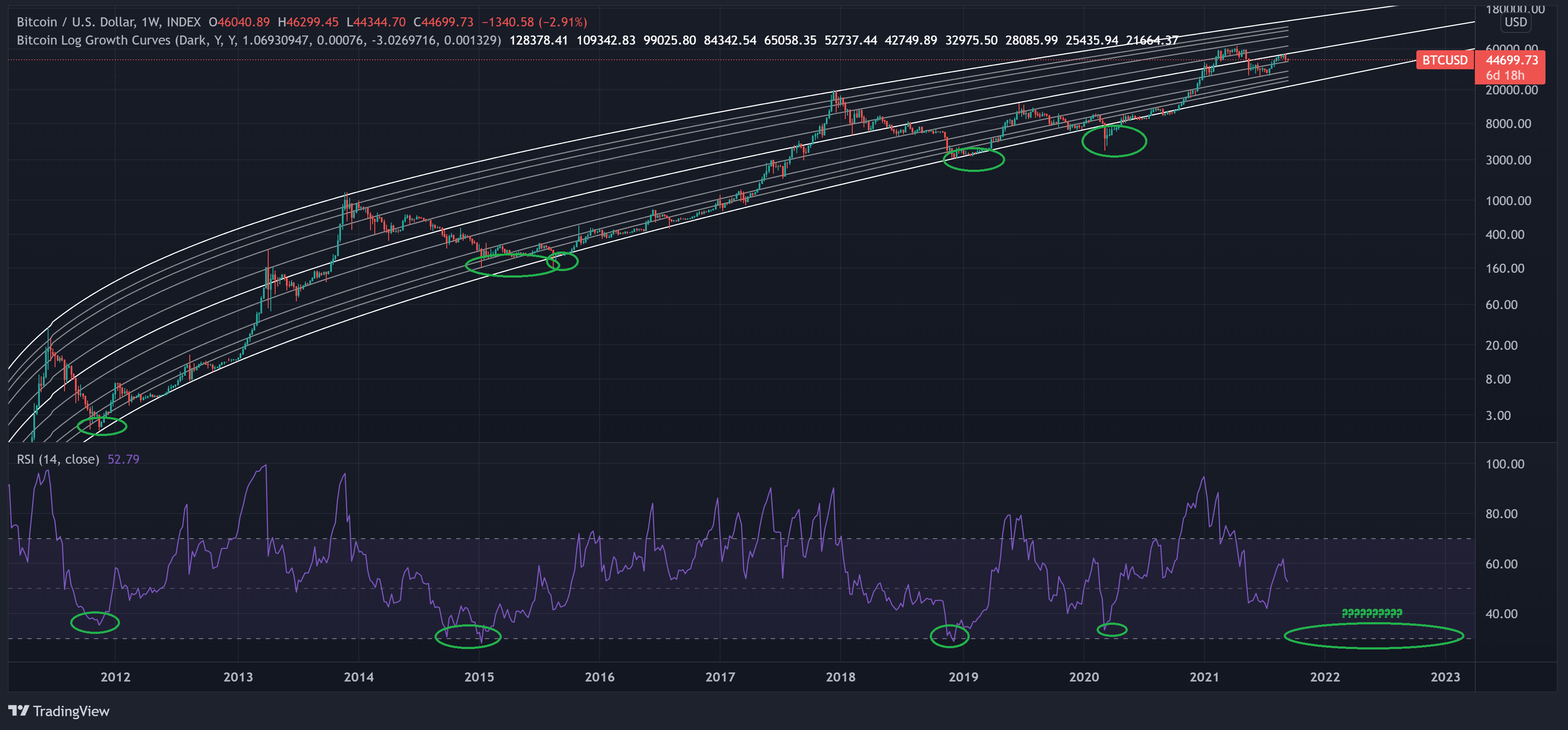Viewport: 1568px width, 730px height.
Task: Select green ellipse on RSI low near 2019
Action: tap(950, 636)
